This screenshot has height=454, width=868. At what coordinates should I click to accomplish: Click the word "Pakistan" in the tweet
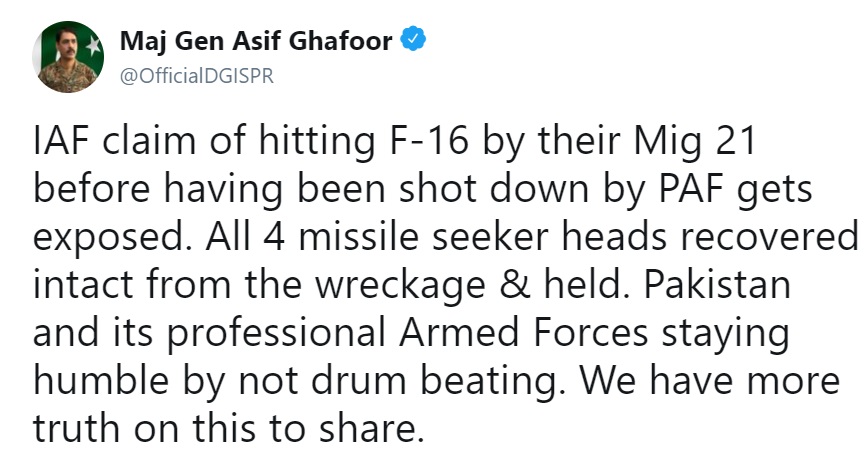[x=717, y=283]
